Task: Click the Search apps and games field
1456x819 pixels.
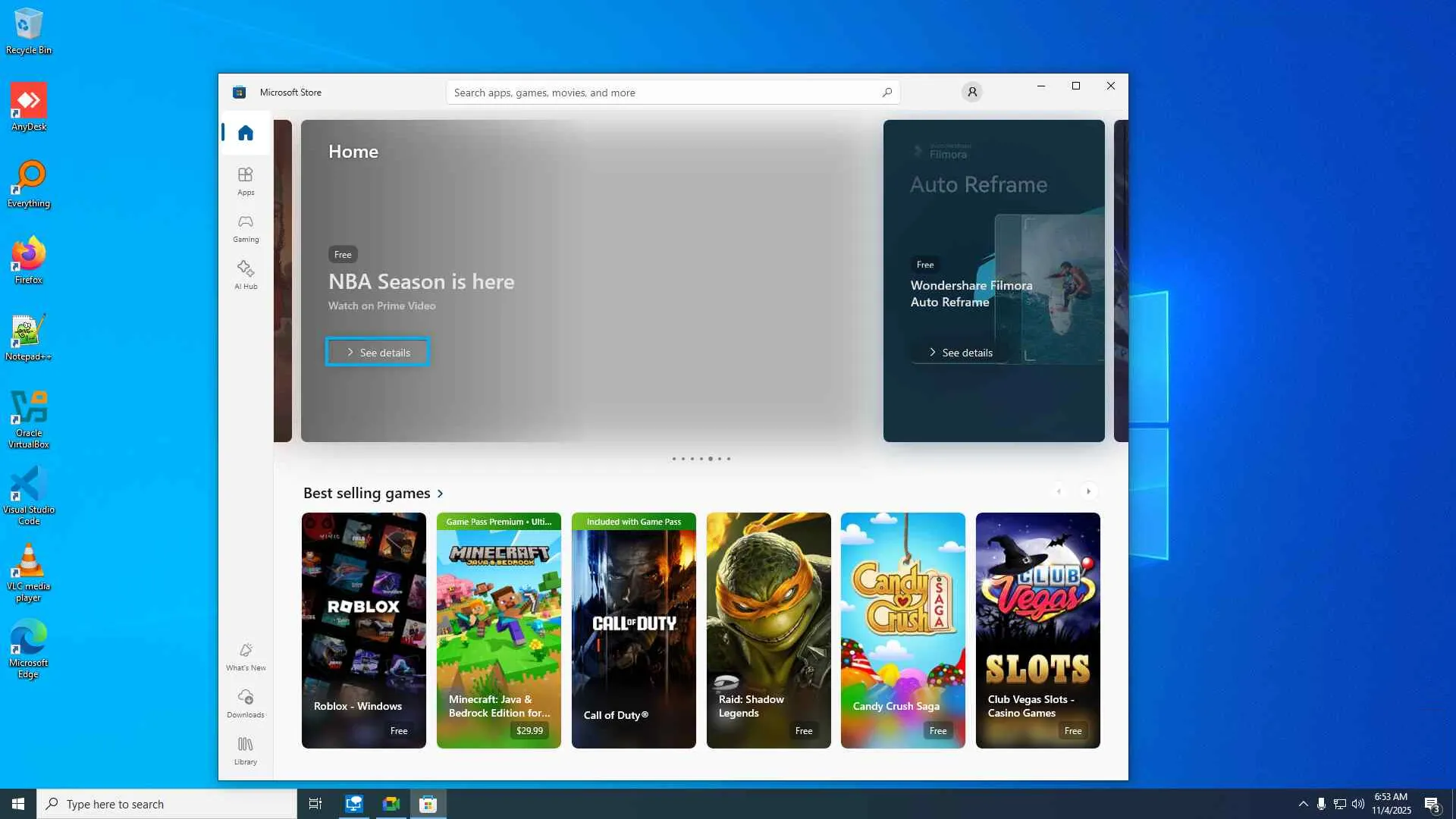Action: (x=660, y=93)
